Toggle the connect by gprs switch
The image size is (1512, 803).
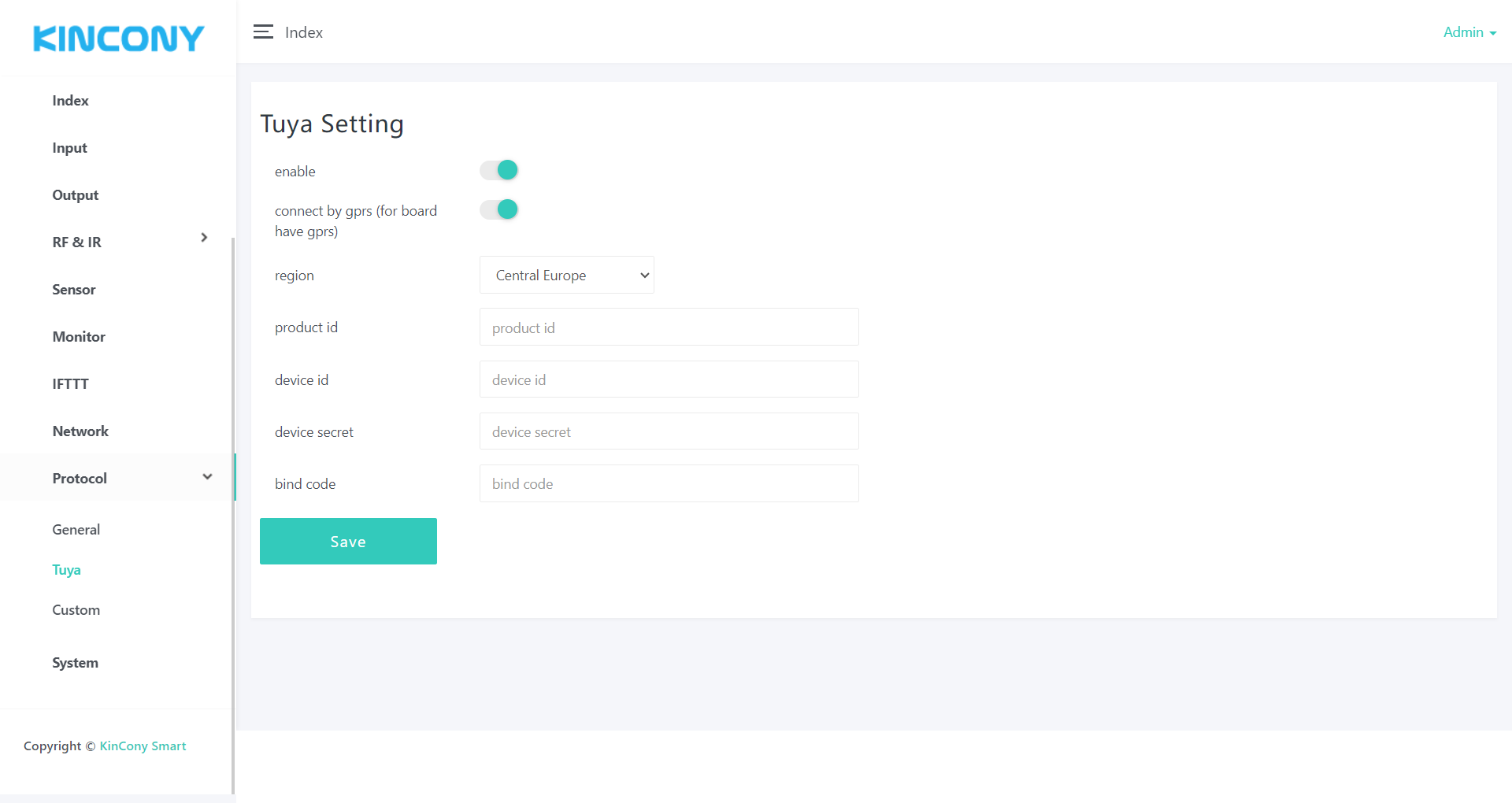[499, 209]
